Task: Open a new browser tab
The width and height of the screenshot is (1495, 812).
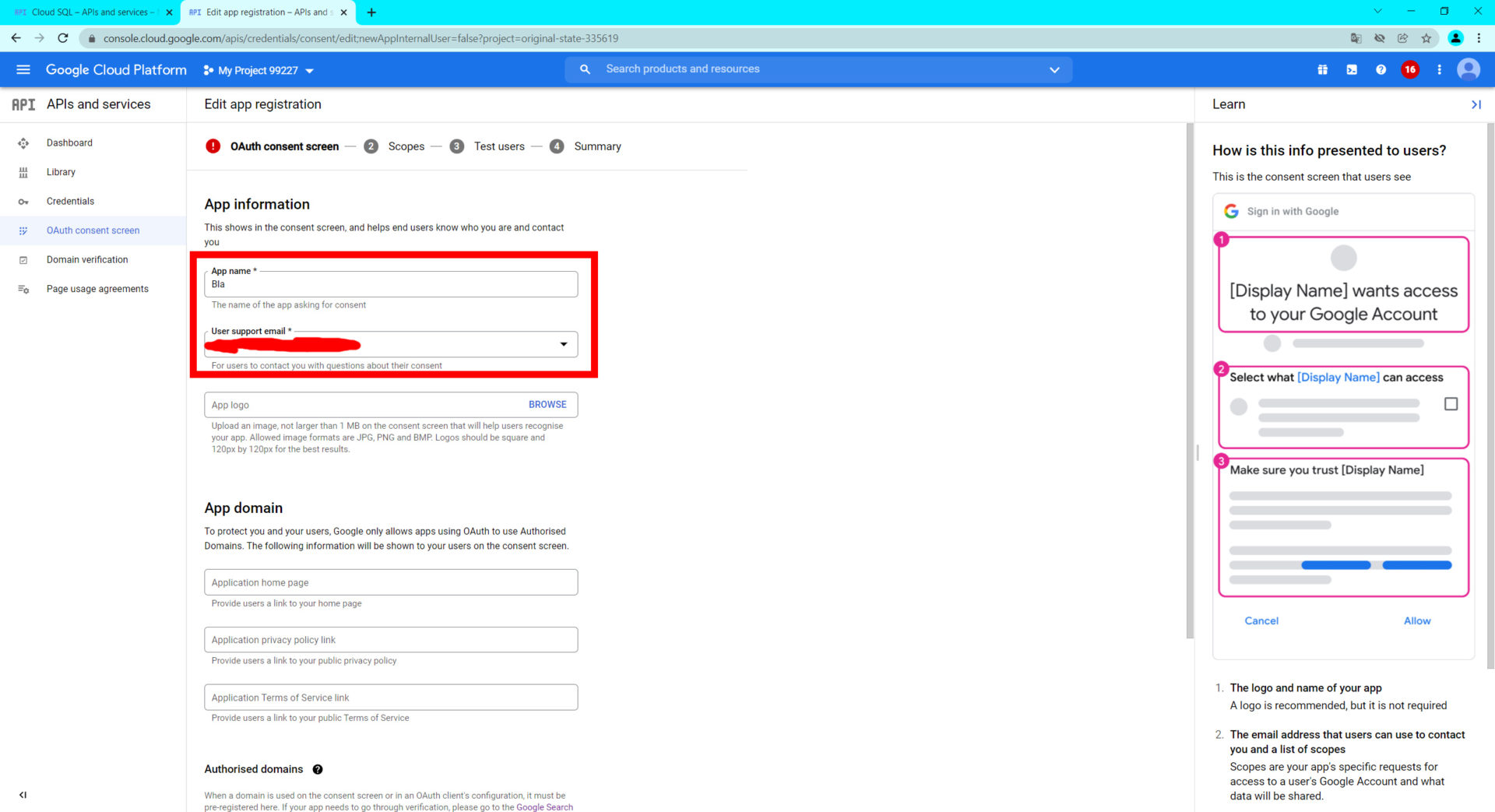Action: click(x=371, y=12)
